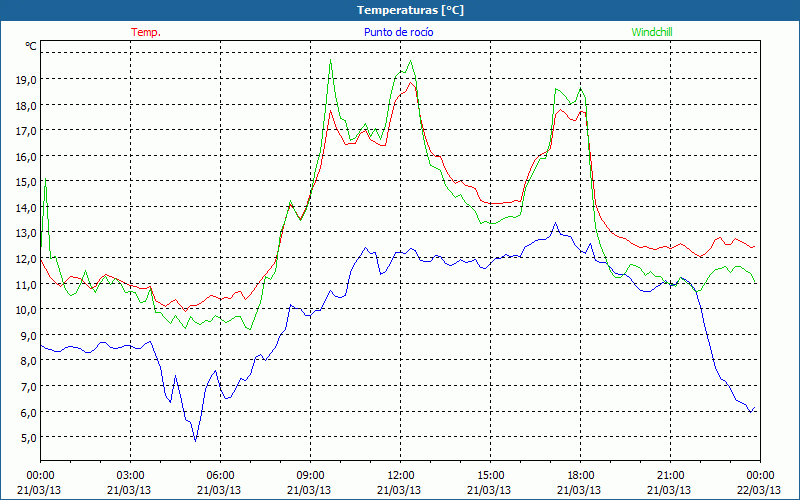The width and height of the screenshot is (800, 500).
Task: Click the 5,0 y-axis value
Action: pyautogui.click(x=29, y=438)
